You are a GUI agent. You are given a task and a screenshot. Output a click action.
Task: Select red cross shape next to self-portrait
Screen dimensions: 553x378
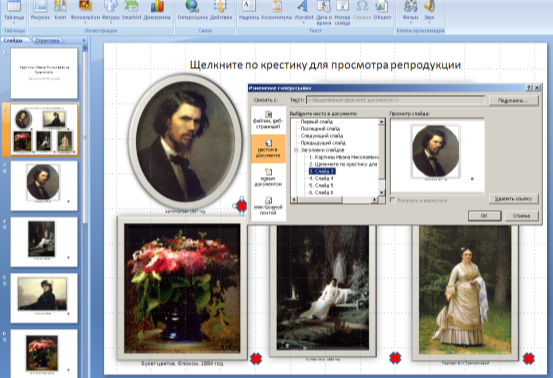[x=242, y=206]
